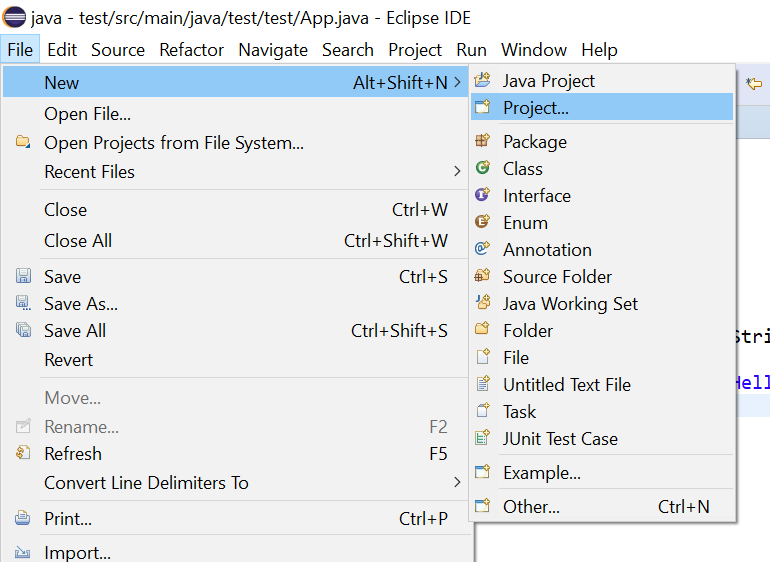Open the Run menu

point(471,50)
